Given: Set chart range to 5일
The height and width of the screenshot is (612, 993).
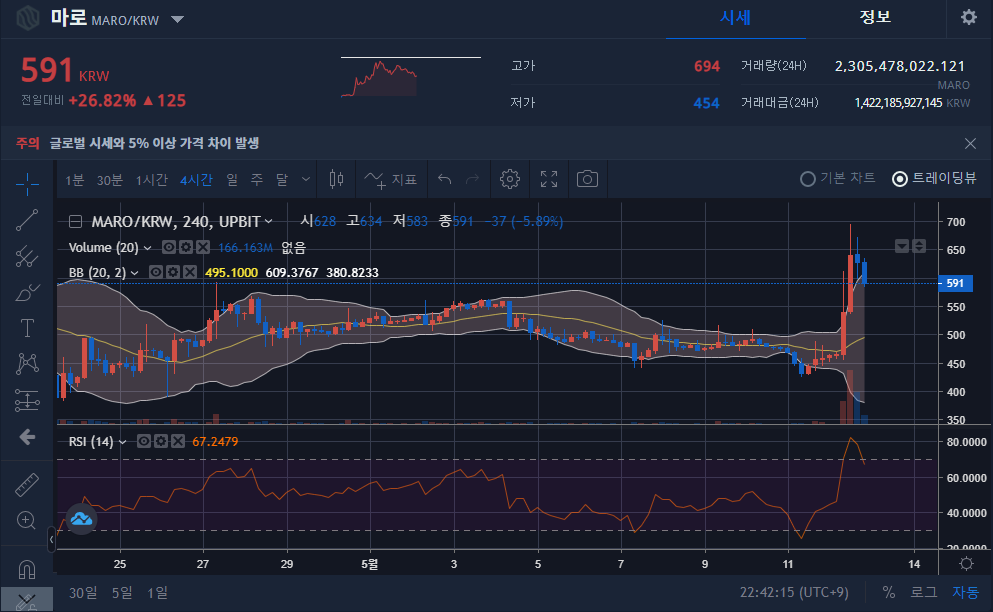Looking at the screenshot, I should (x=122, y=592).
